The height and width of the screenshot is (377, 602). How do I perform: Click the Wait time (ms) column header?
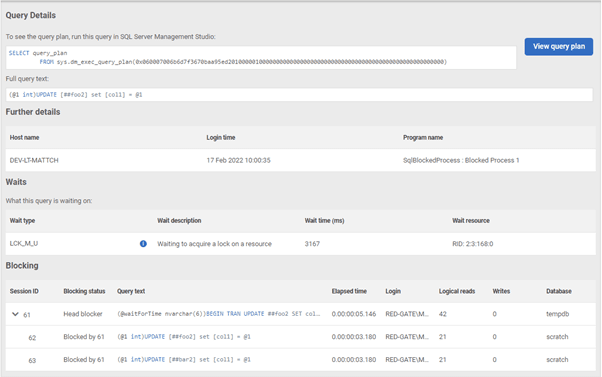[324, 220]
